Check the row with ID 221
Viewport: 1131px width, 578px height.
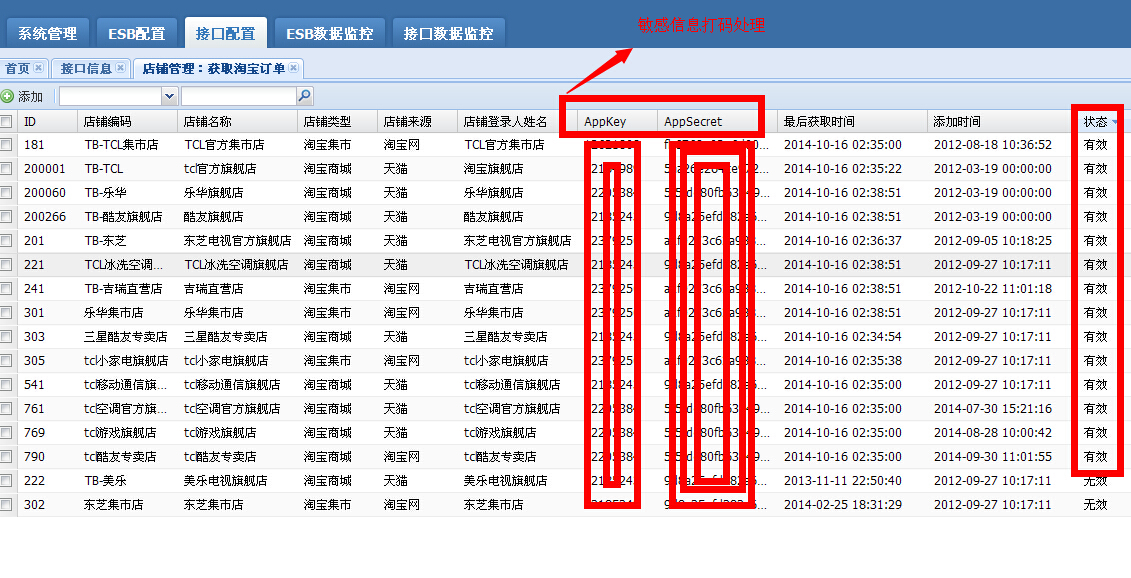(6, 265)
